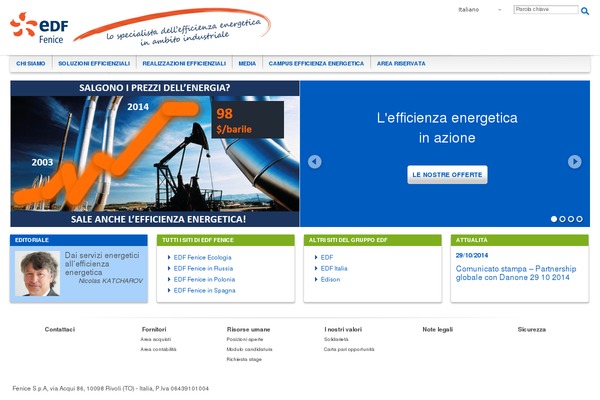Focus the Parola chiave search field
The width and height of the screenshot is (600, 400).
pyautogui.click(x=546, y=9)
